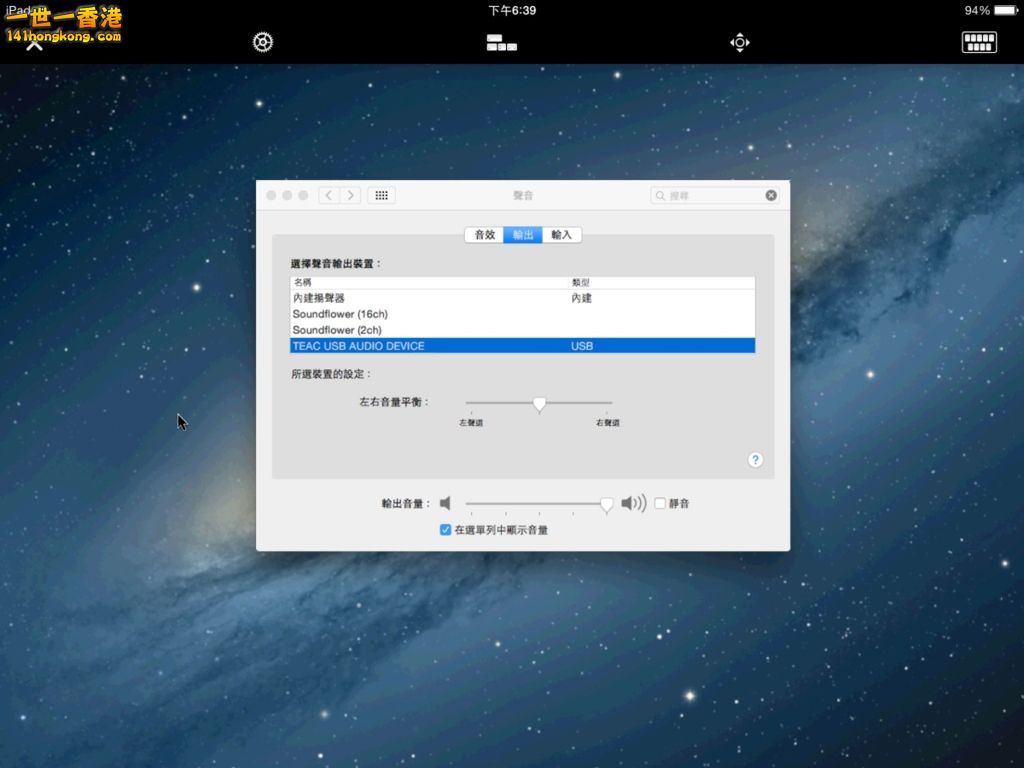
Task: Click the Show All grid button
Action: coord(381,196)
